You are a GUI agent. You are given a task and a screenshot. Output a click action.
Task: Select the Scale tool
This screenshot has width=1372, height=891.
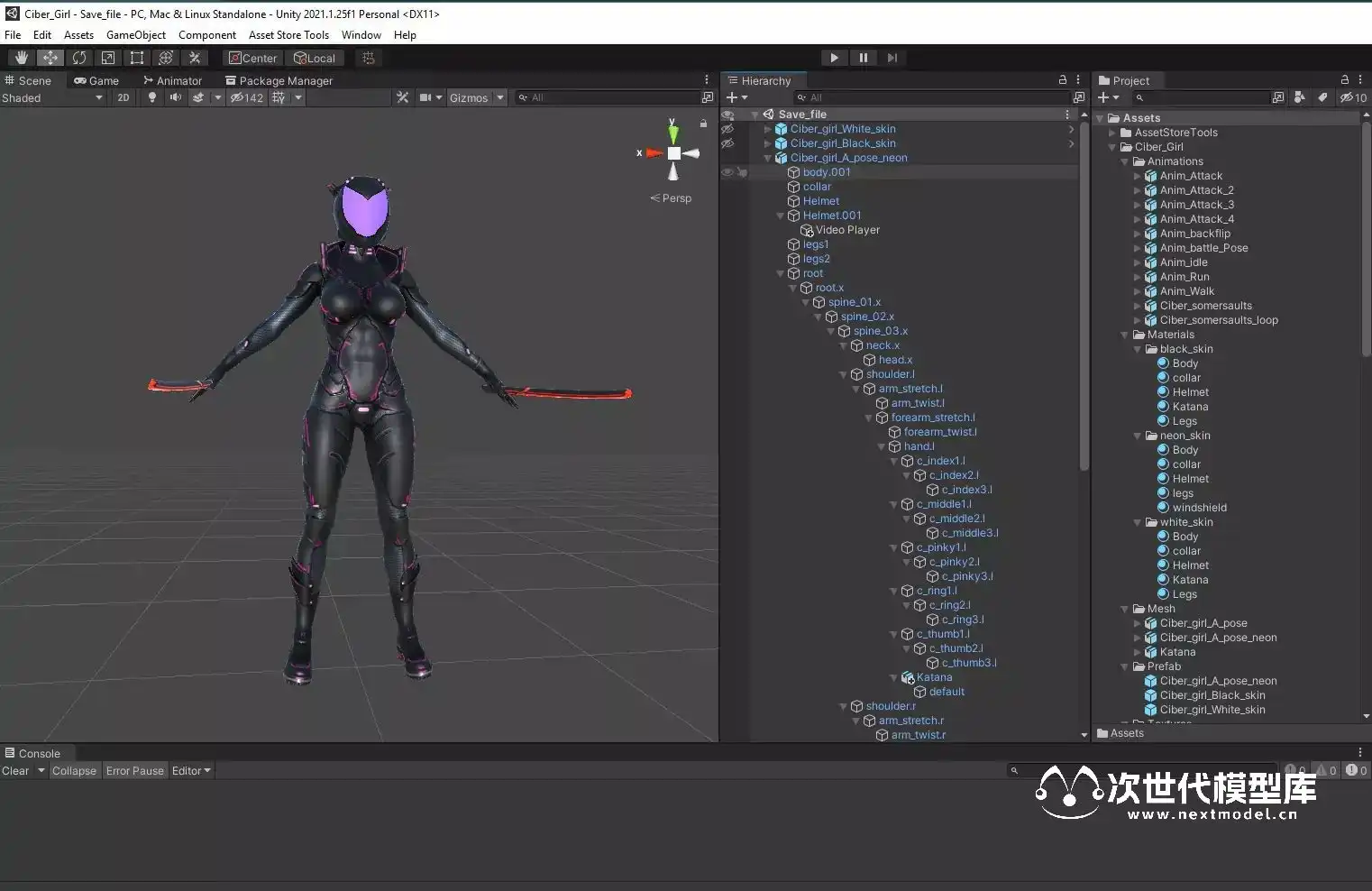point(108,58)
